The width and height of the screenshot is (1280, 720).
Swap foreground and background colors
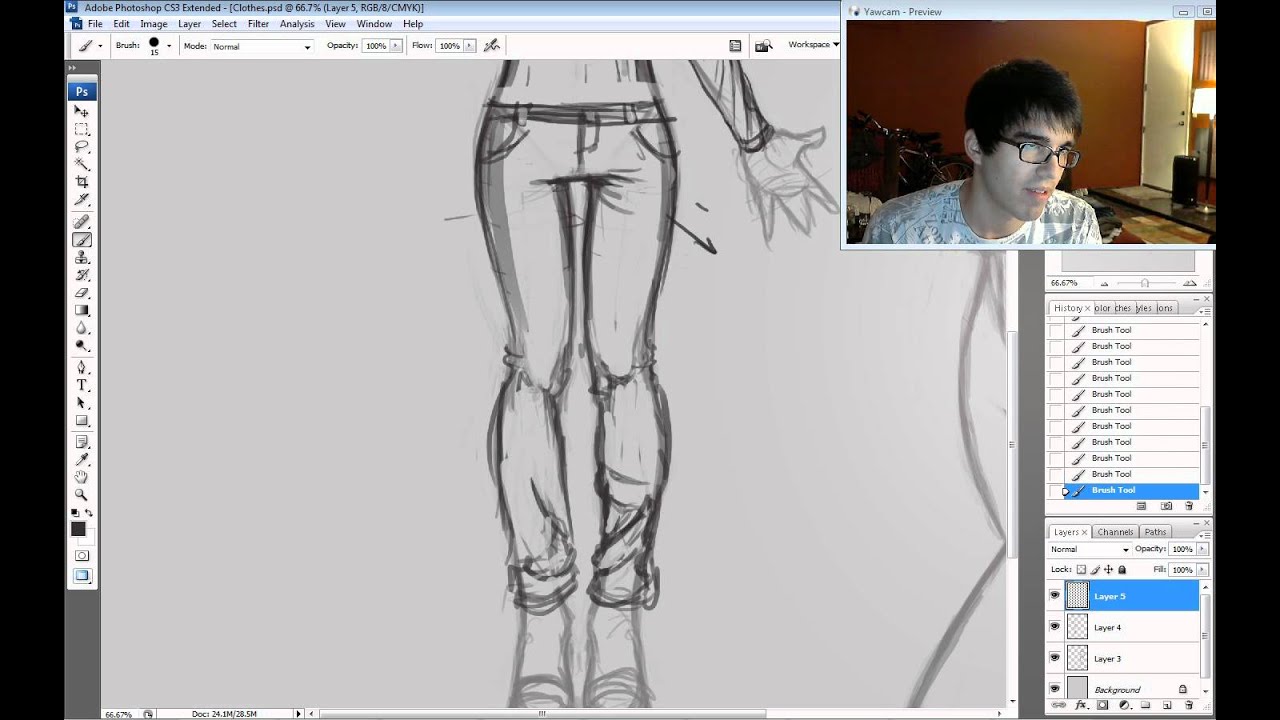pos(88,513)
